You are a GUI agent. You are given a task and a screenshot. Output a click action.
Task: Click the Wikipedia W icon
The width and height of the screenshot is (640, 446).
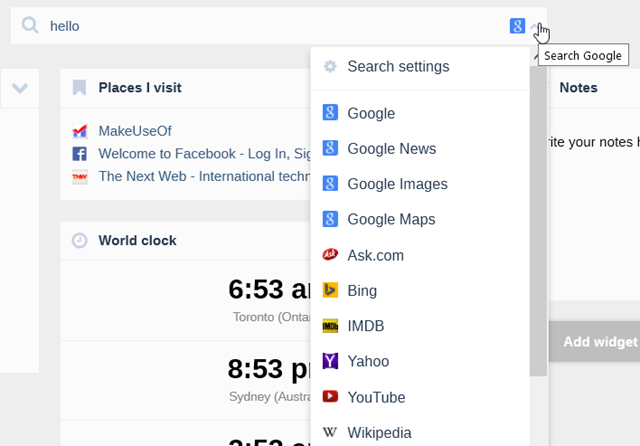click(x=331, y=433)
